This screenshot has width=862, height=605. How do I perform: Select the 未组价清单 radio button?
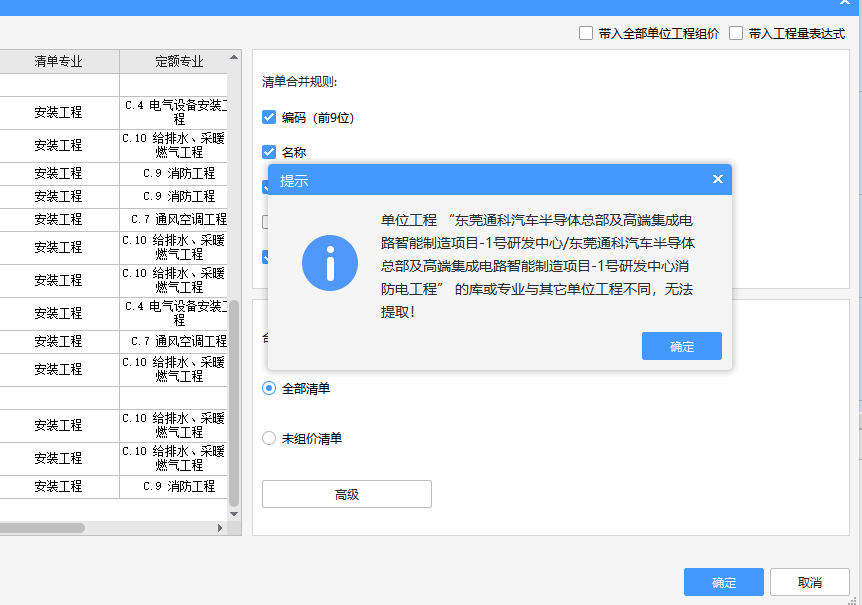(269, 438)
